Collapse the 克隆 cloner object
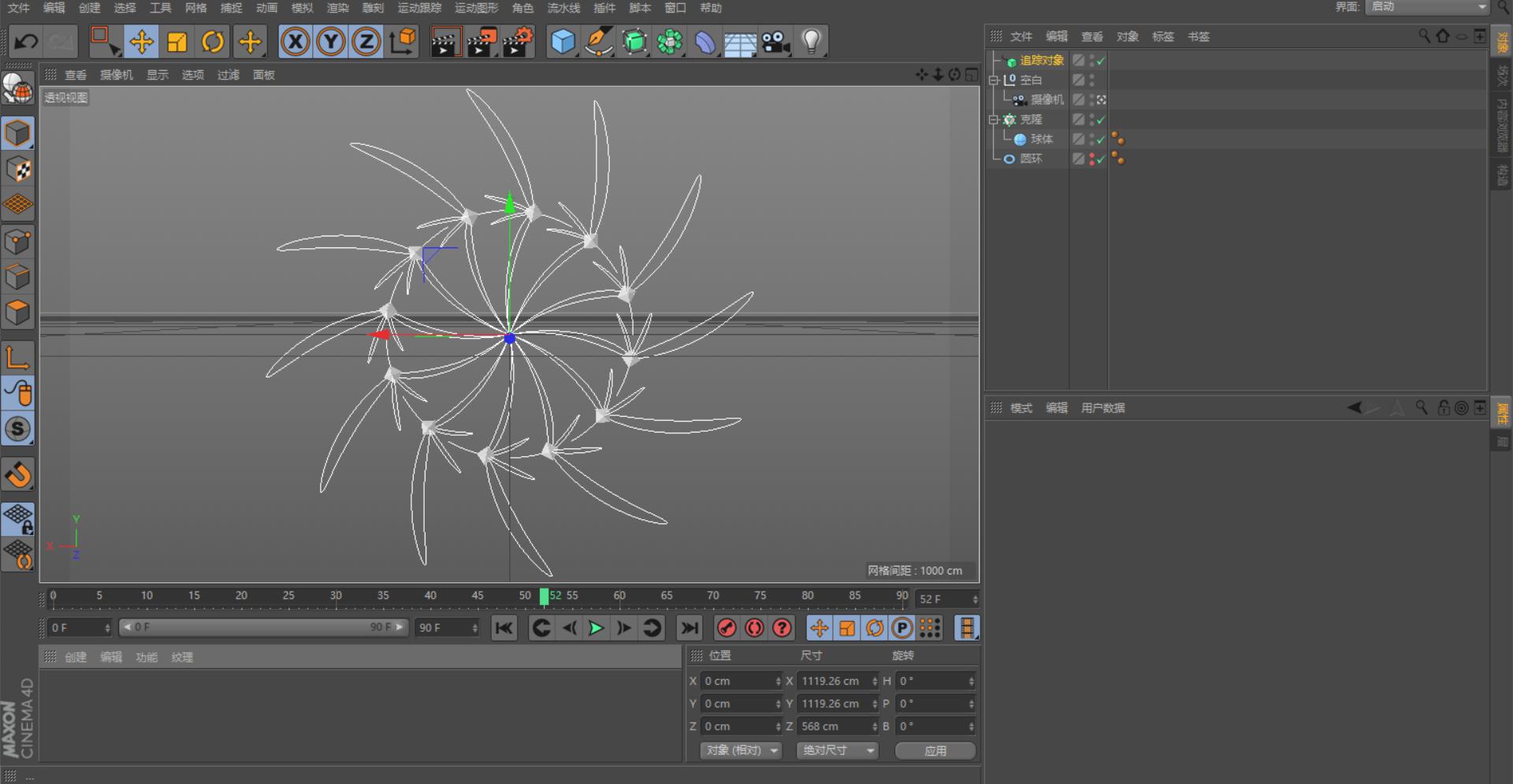This screenshot has height=784, width=1513. [x=994, y=120]
